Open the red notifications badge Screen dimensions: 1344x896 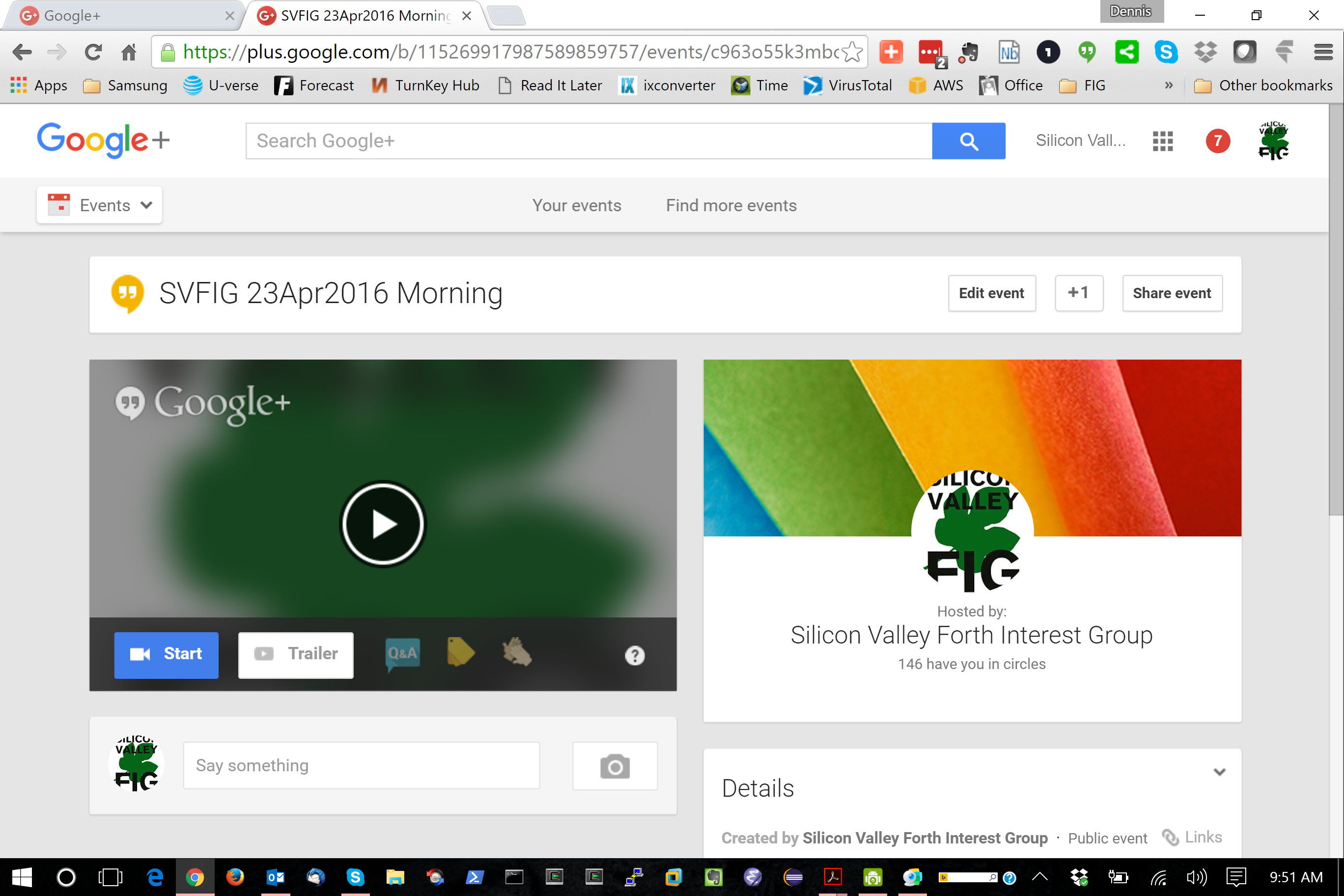point(1217,141)
